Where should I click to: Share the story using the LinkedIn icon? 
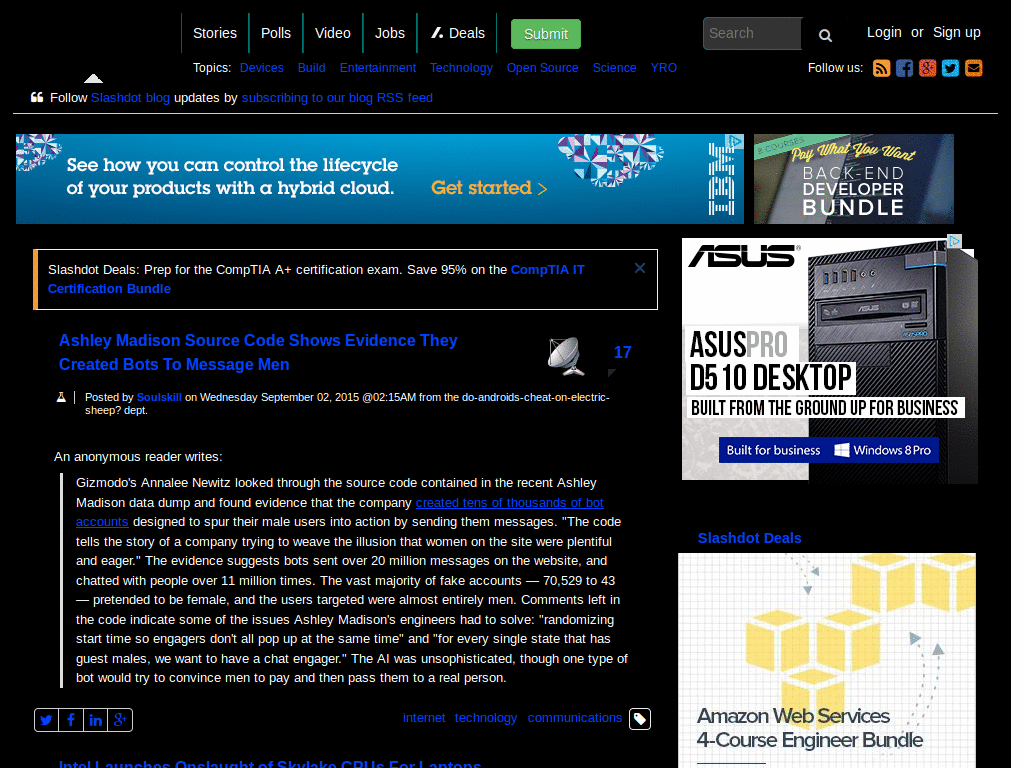pyautogui.click(x=95, y=719)
